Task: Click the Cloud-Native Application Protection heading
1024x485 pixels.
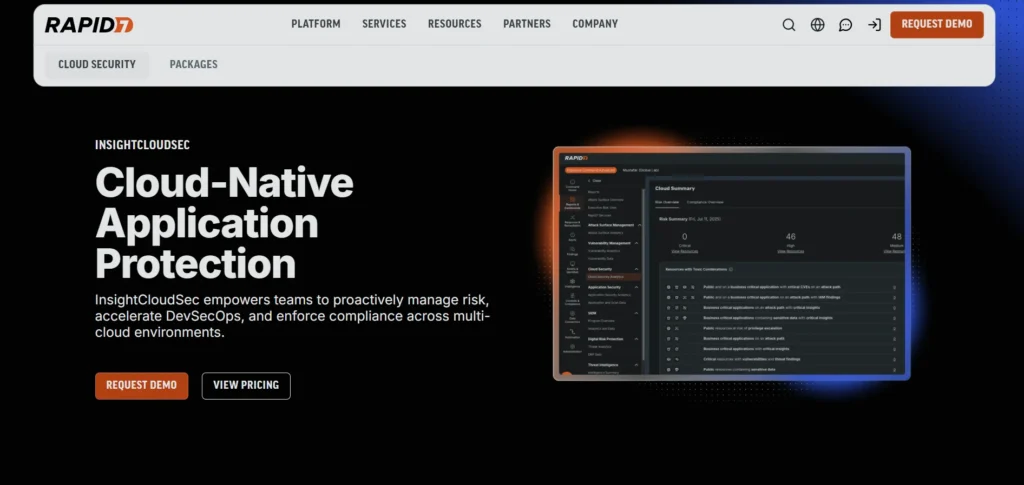Action: pos(224,223)
